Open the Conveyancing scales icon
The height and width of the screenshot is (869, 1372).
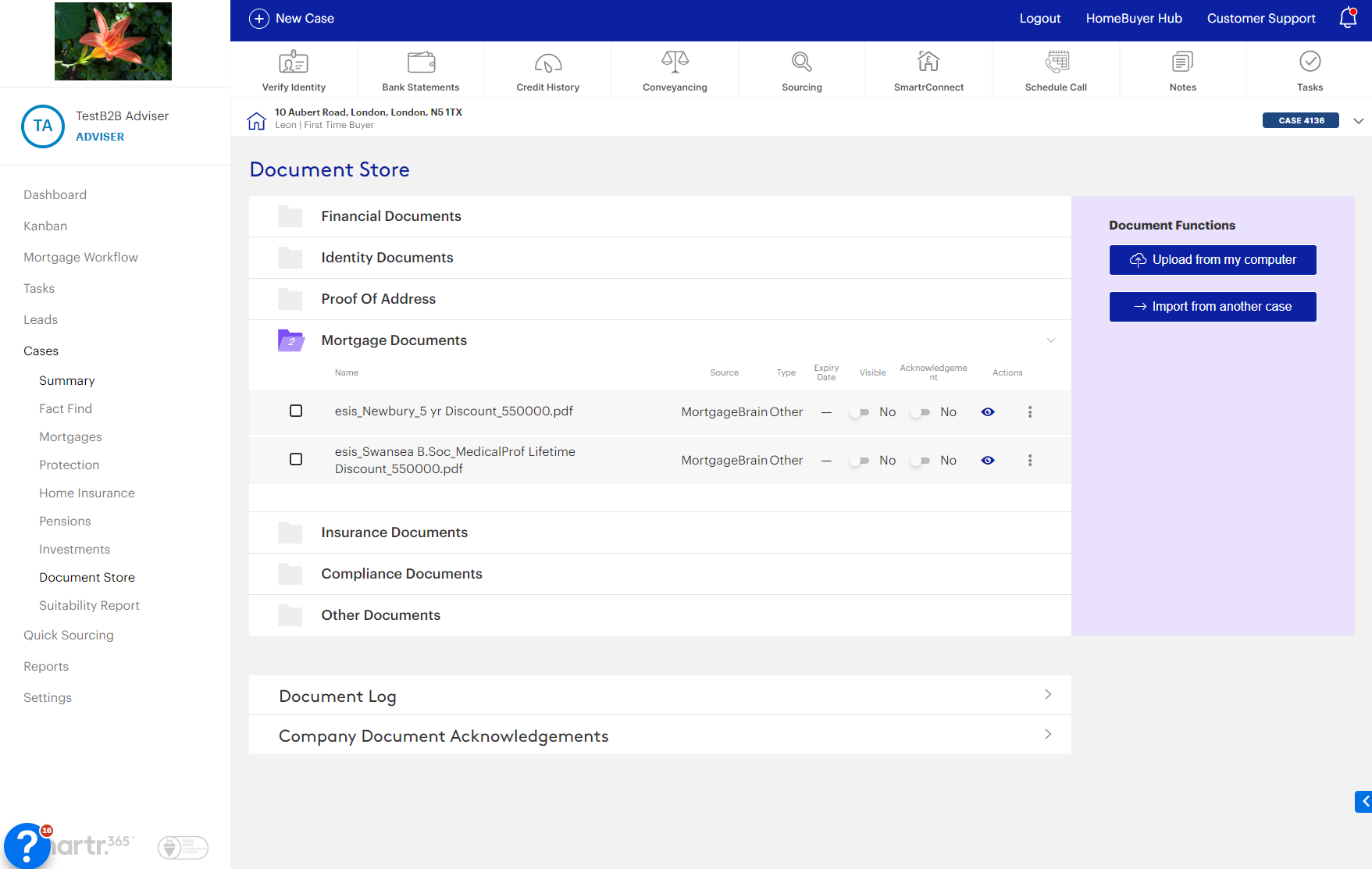point(675,62)
